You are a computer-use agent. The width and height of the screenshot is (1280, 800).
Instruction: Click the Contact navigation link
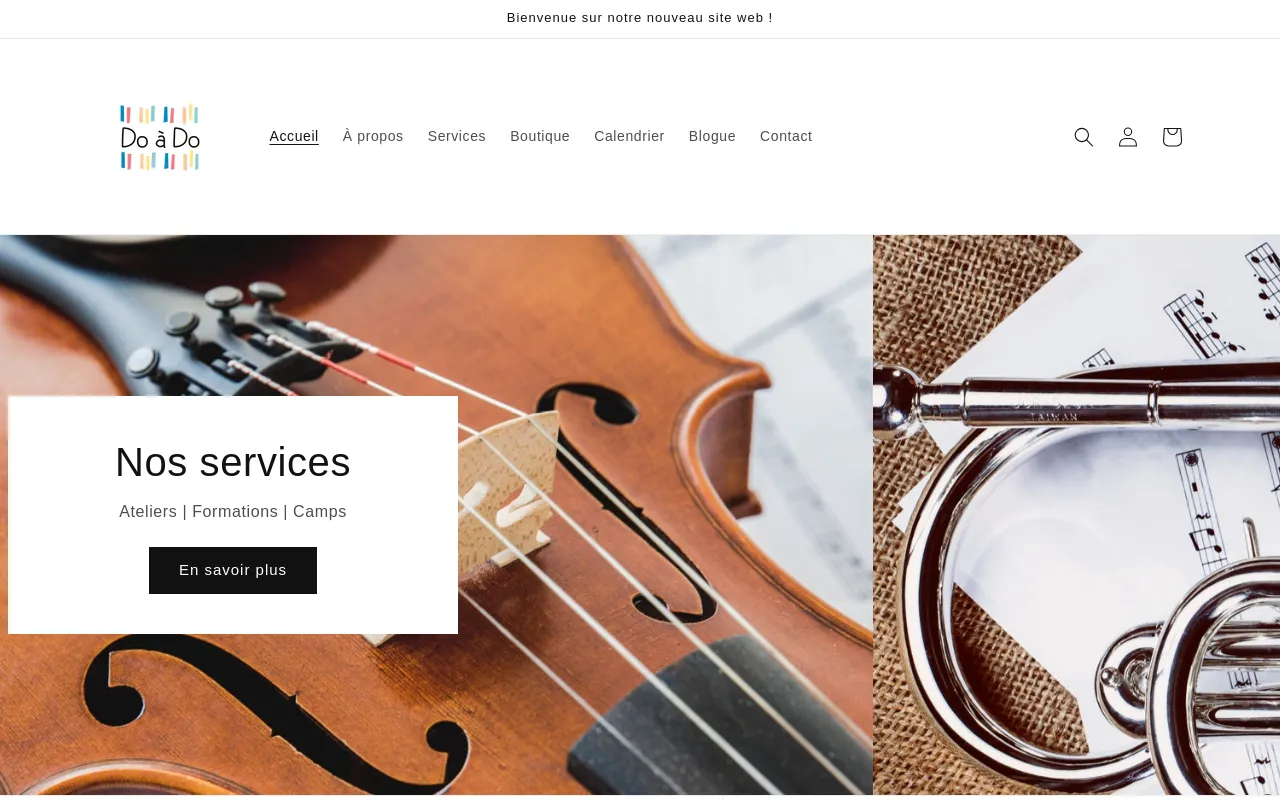[786, 136]
